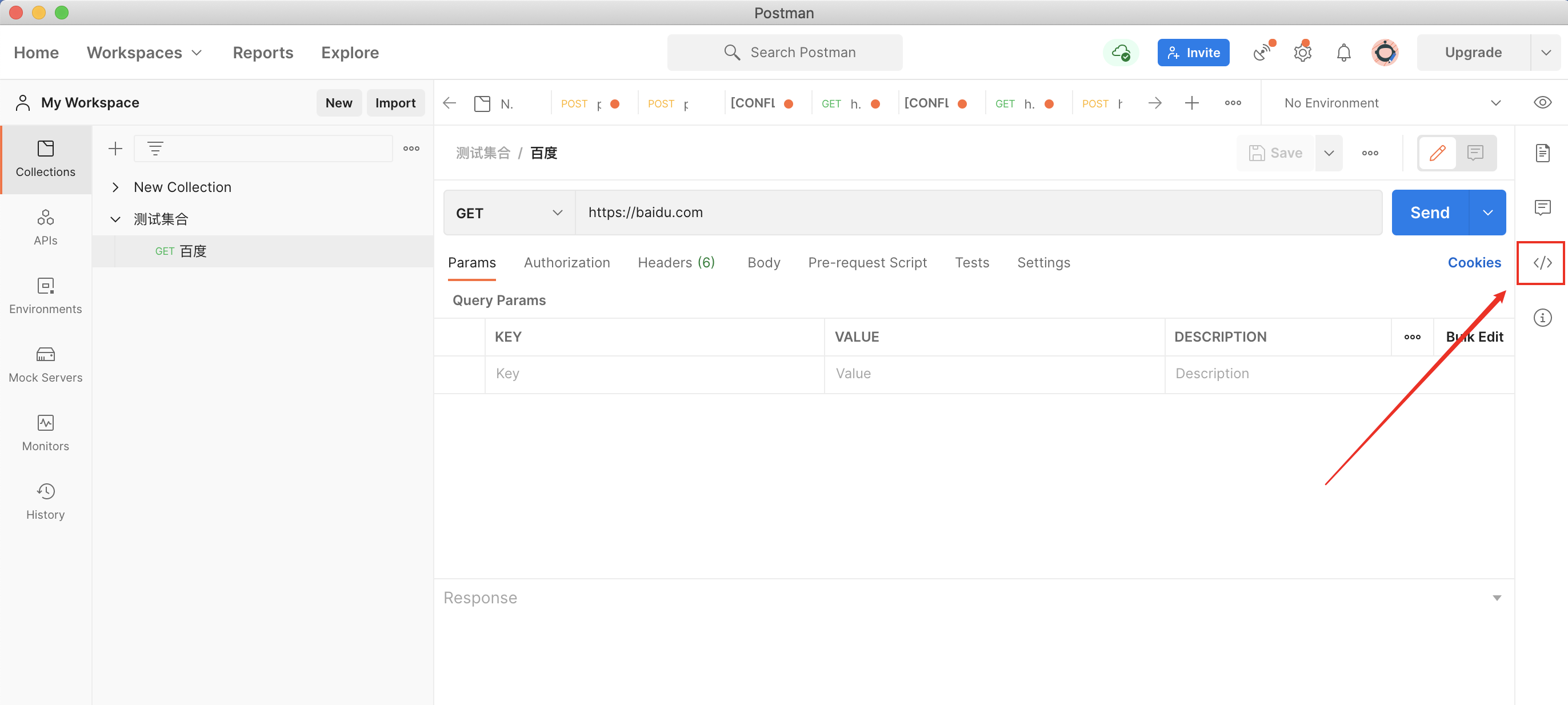
Task: Open the code snippet panel icon
Action: coord(1542,263)
